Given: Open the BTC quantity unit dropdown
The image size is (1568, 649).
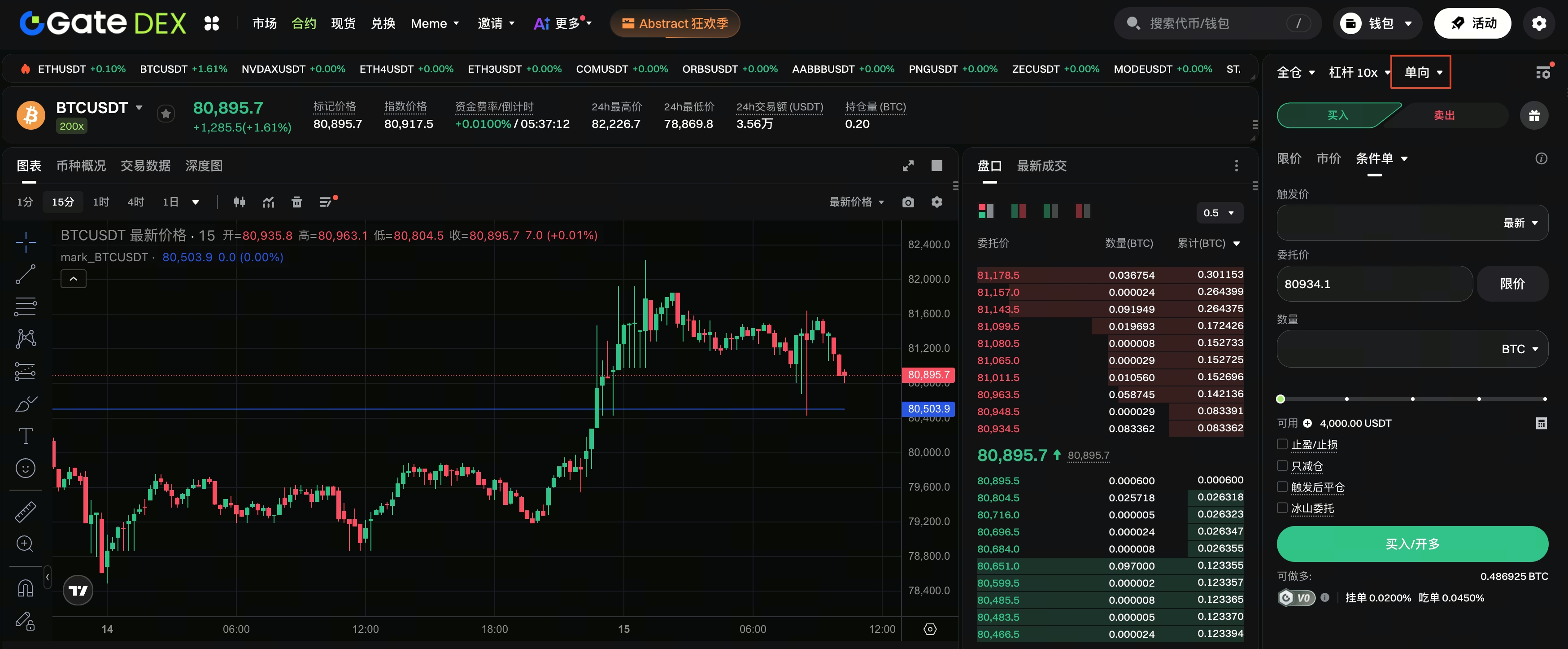Looking at the screenshot, I should click(1519, 349).
